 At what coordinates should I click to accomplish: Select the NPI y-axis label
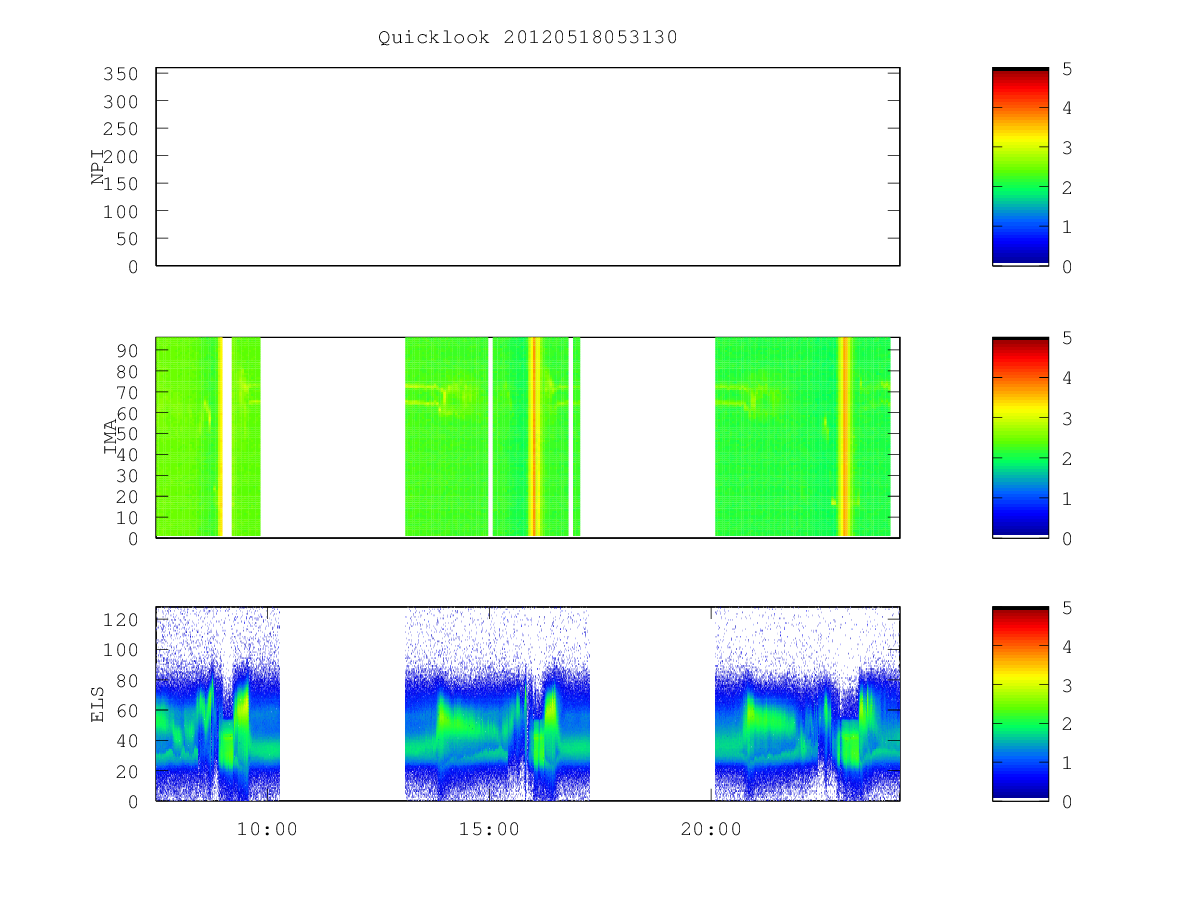[98, 167]
